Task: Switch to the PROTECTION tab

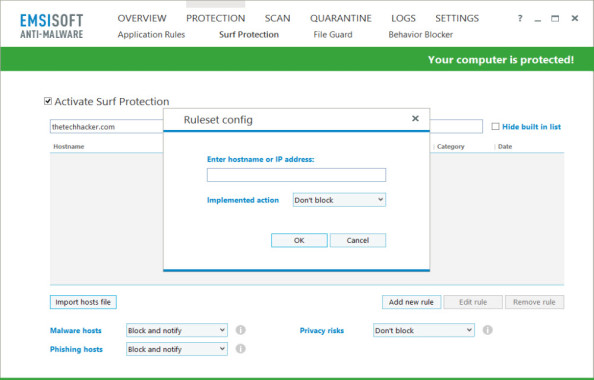Action: click(x=215, y=18)
